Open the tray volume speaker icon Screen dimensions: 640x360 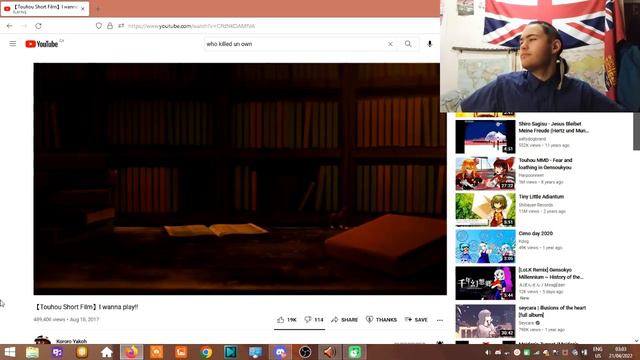(x=487, y=352)
